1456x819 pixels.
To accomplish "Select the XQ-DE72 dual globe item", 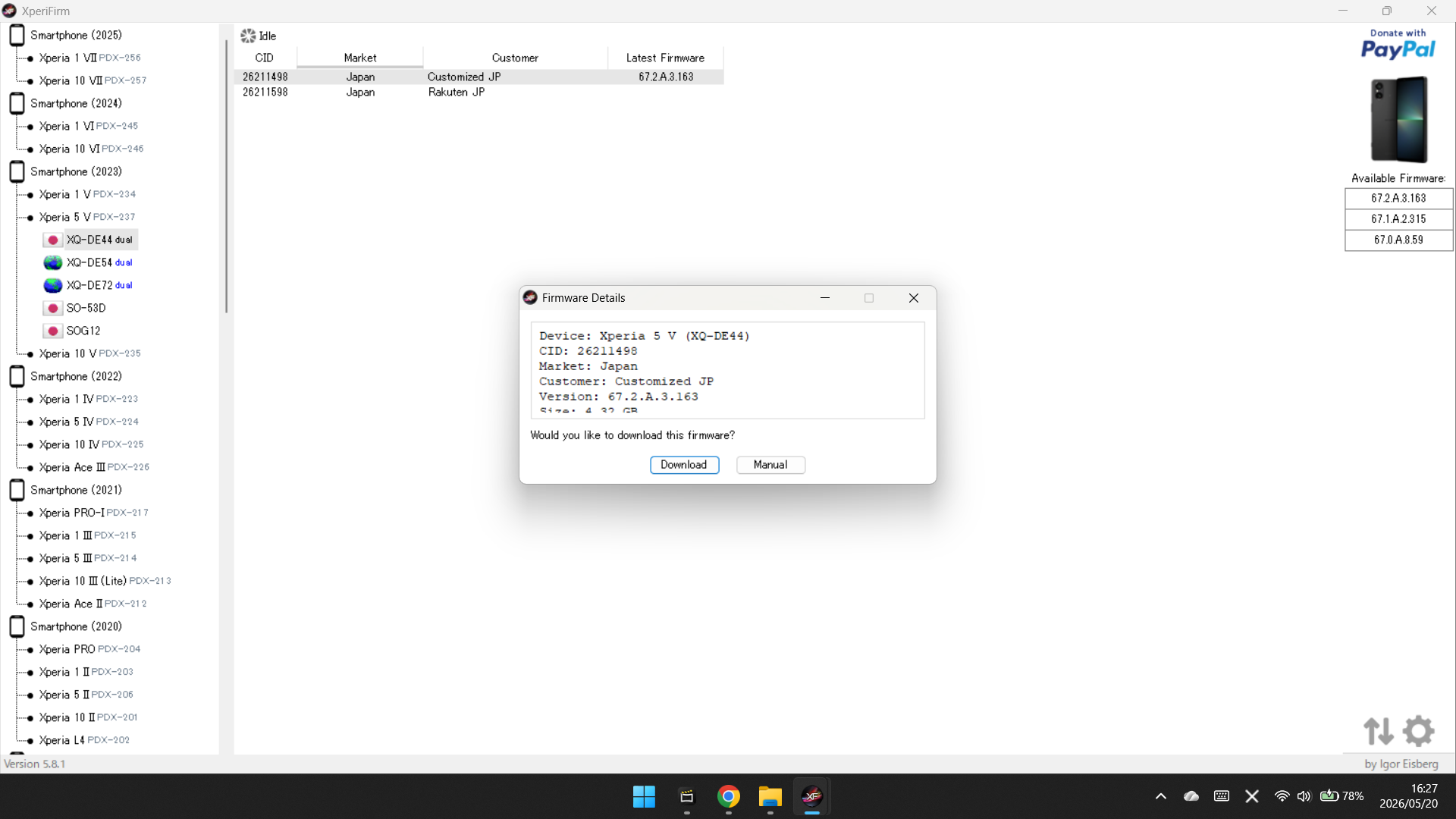I will 88,285.
